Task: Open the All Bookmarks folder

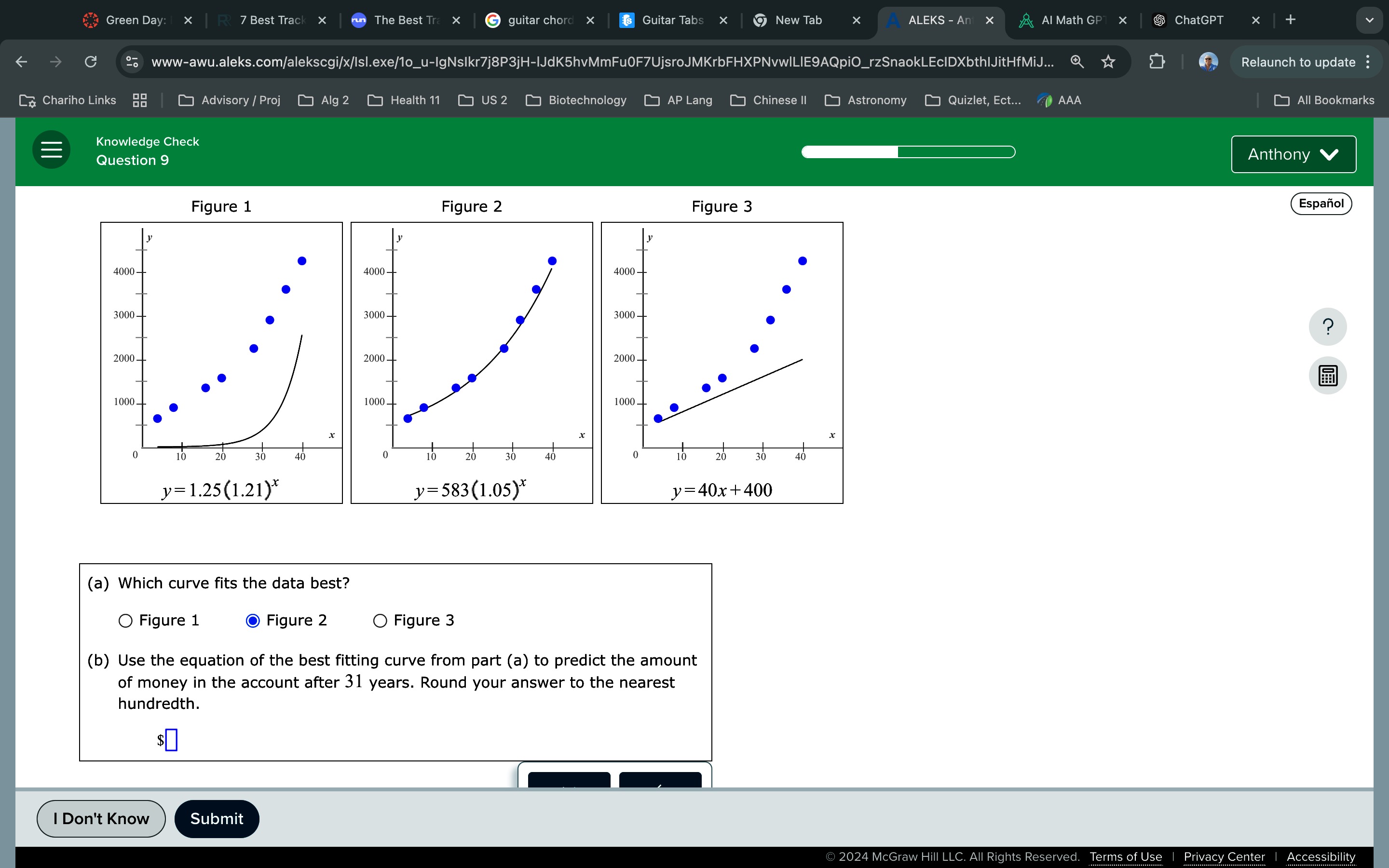Action: [x=1324, y=100]
